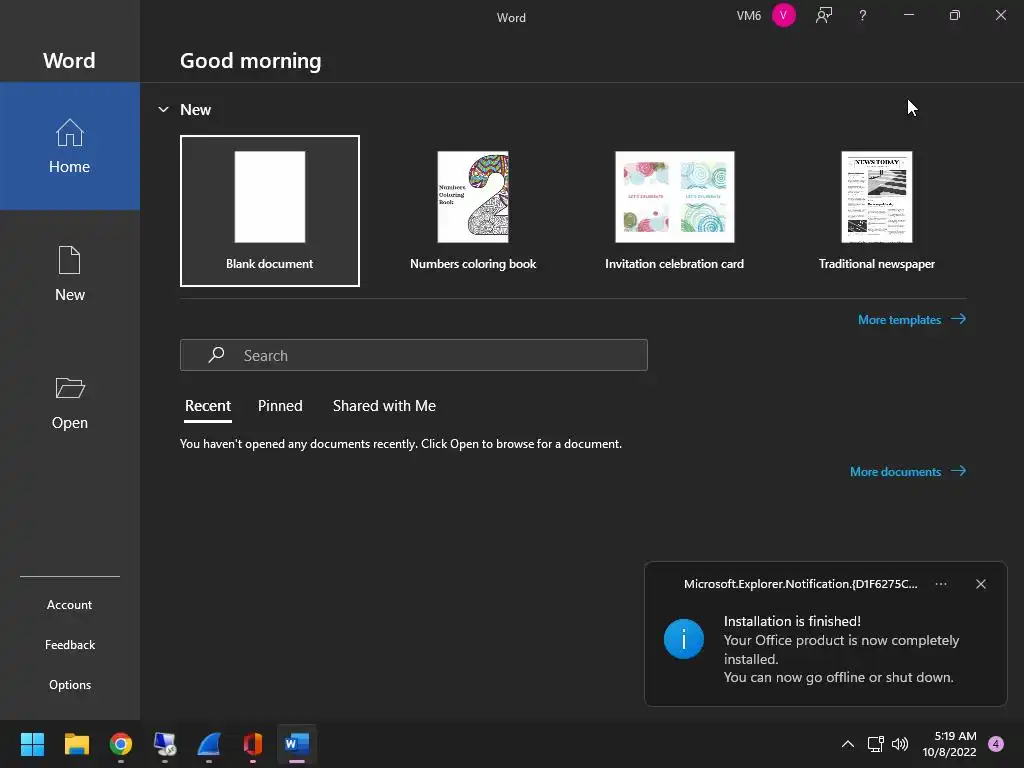
Task: Show hidden system tray icons
Action: (x=848, y=744)
